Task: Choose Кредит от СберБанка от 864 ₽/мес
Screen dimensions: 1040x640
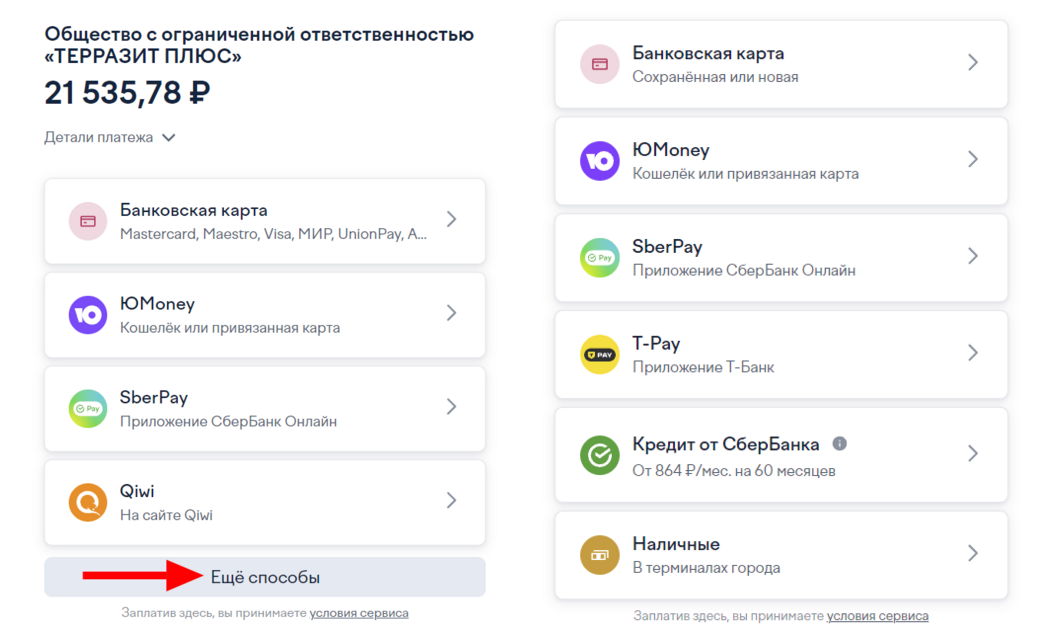Action: 781,455
